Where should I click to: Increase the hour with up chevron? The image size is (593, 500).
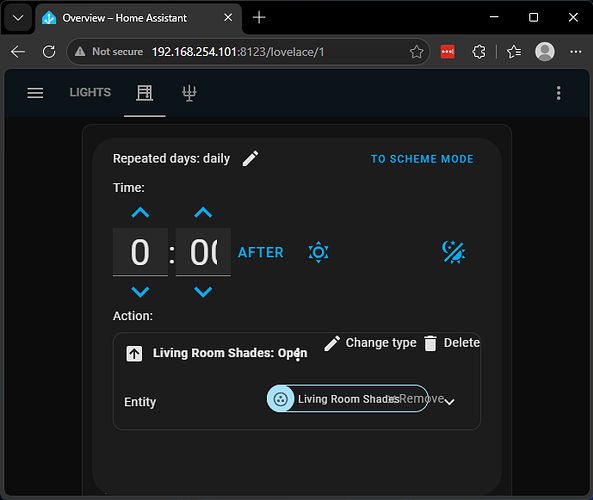pos(140,213)
